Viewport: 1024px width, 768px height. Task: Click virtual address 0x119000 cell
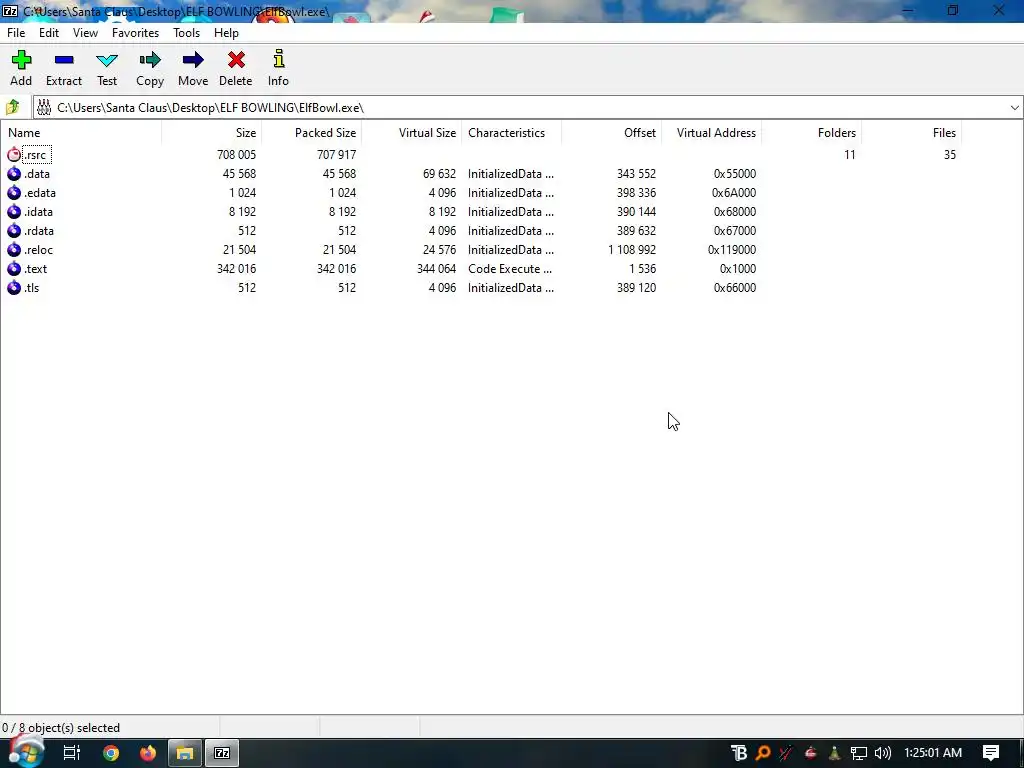coord(732,249)
